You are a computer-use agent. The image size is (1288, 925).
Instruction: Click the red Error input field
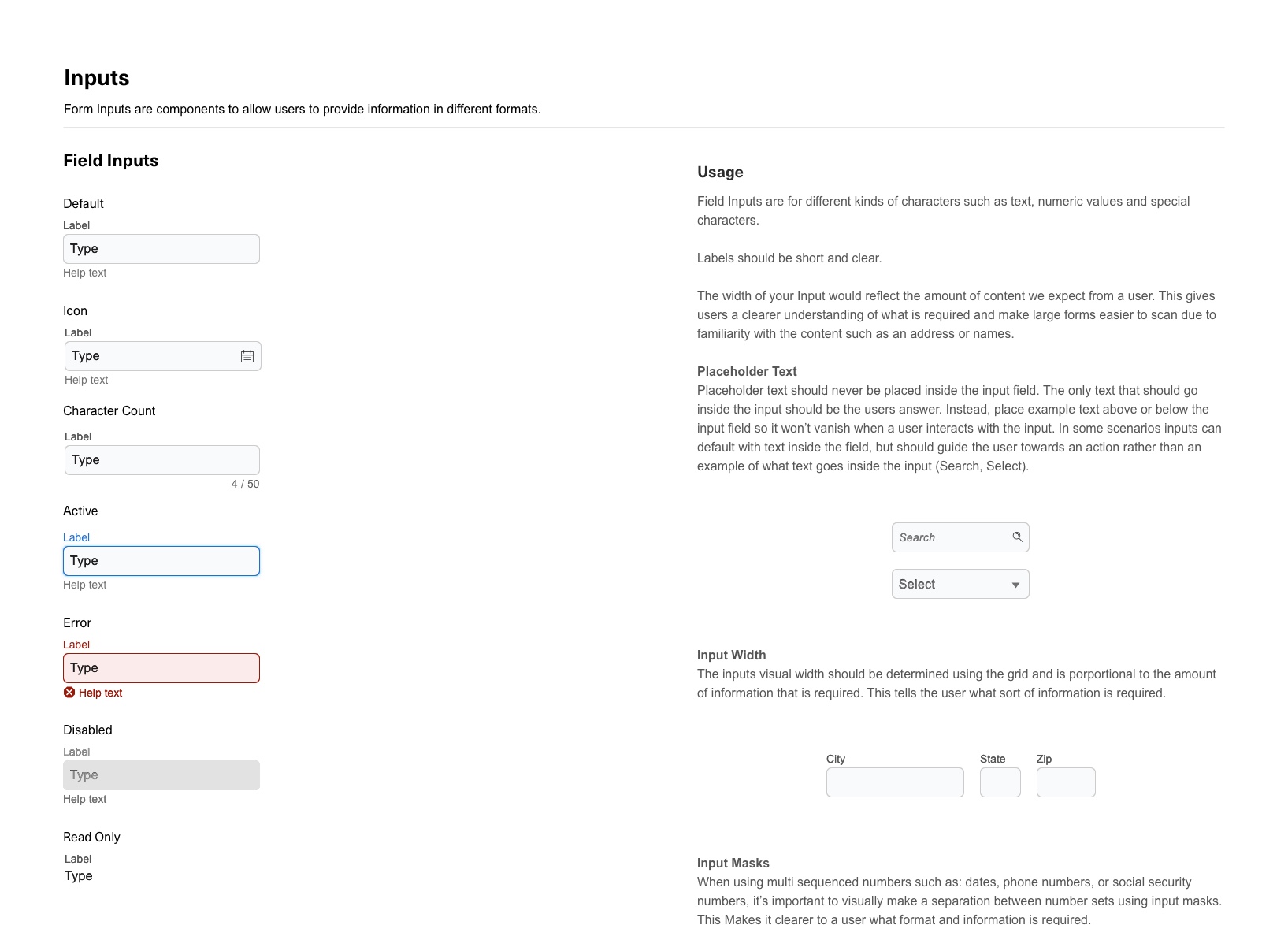pyautogui.click(x=161, y=668)
